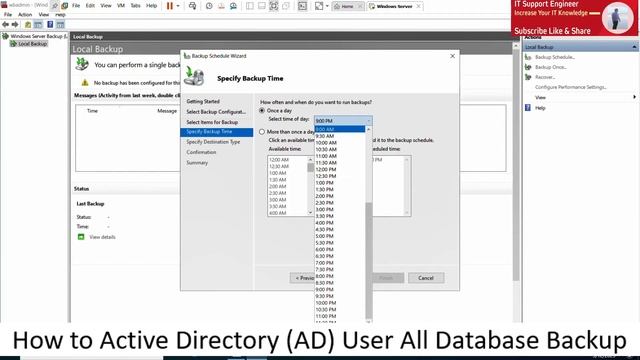
Task: Click the blue Help icon in MMC toolbar
Action: 50,24
